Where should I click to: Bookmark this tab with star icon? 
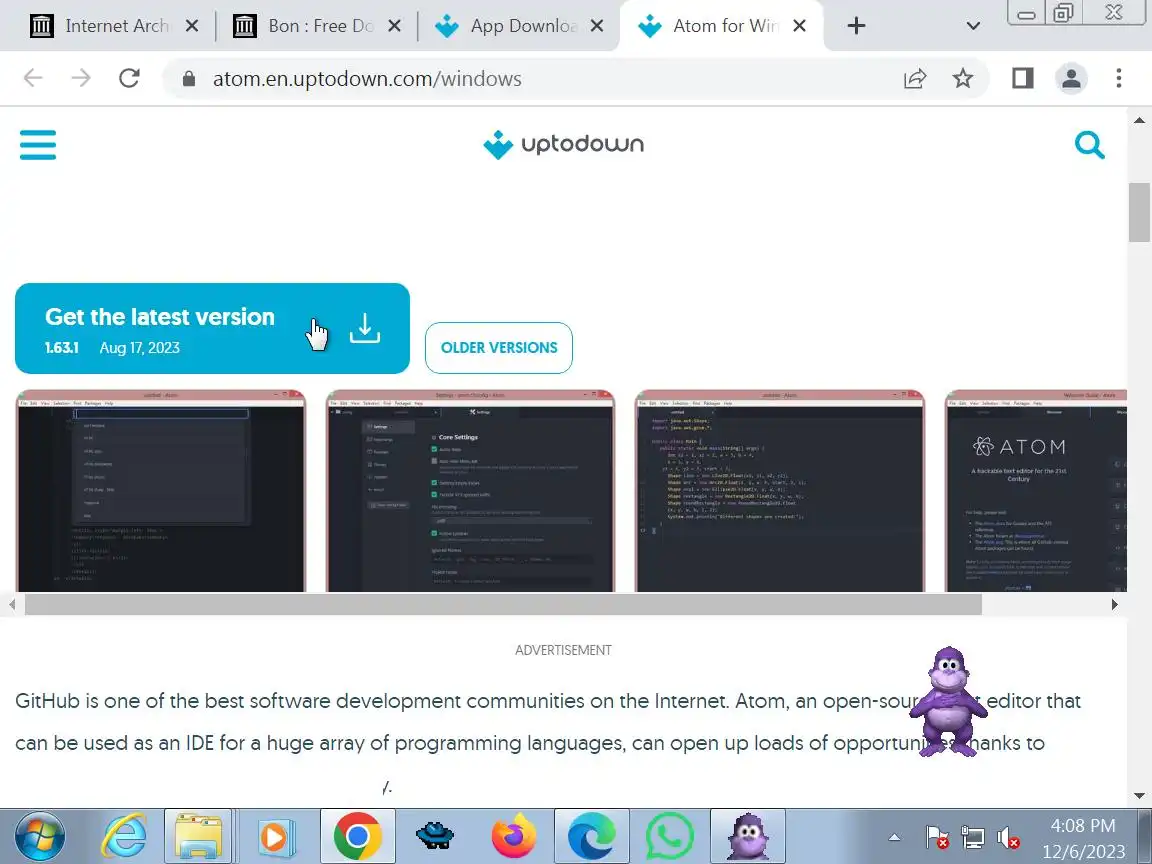coord(962,79)
